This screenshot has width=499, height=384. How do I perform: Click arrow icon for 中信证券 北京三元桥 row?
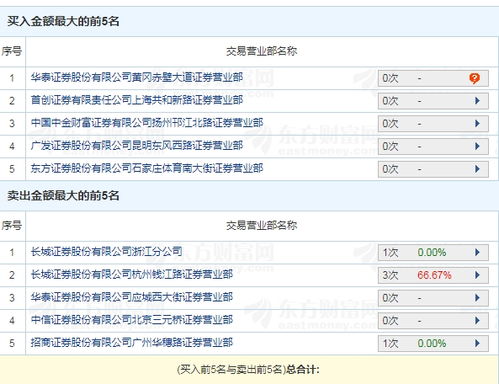477,320
